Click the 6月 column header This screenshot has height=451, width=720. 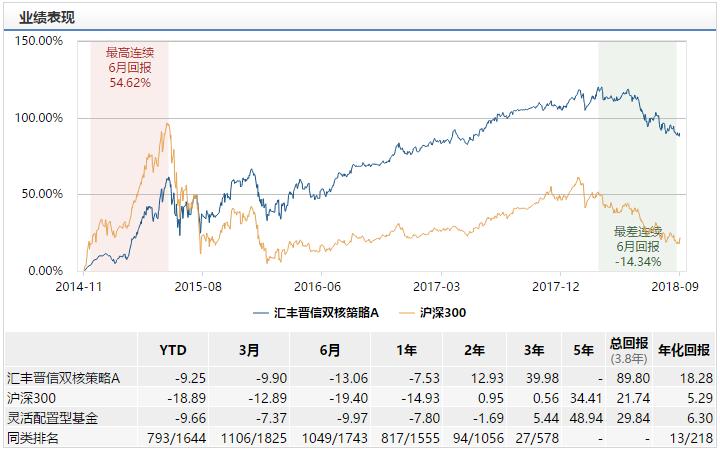tap(330, 350)
